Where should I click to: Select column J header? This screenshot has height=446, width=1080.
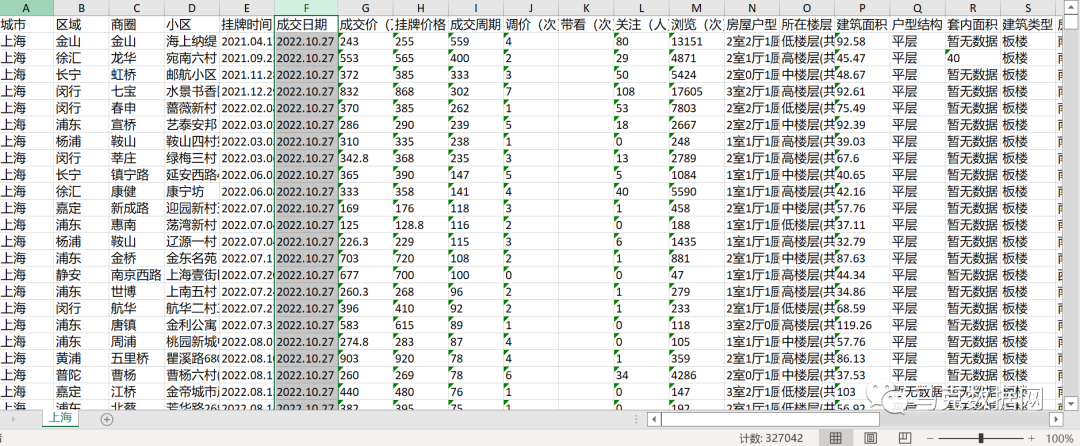(x=530, y=8)
